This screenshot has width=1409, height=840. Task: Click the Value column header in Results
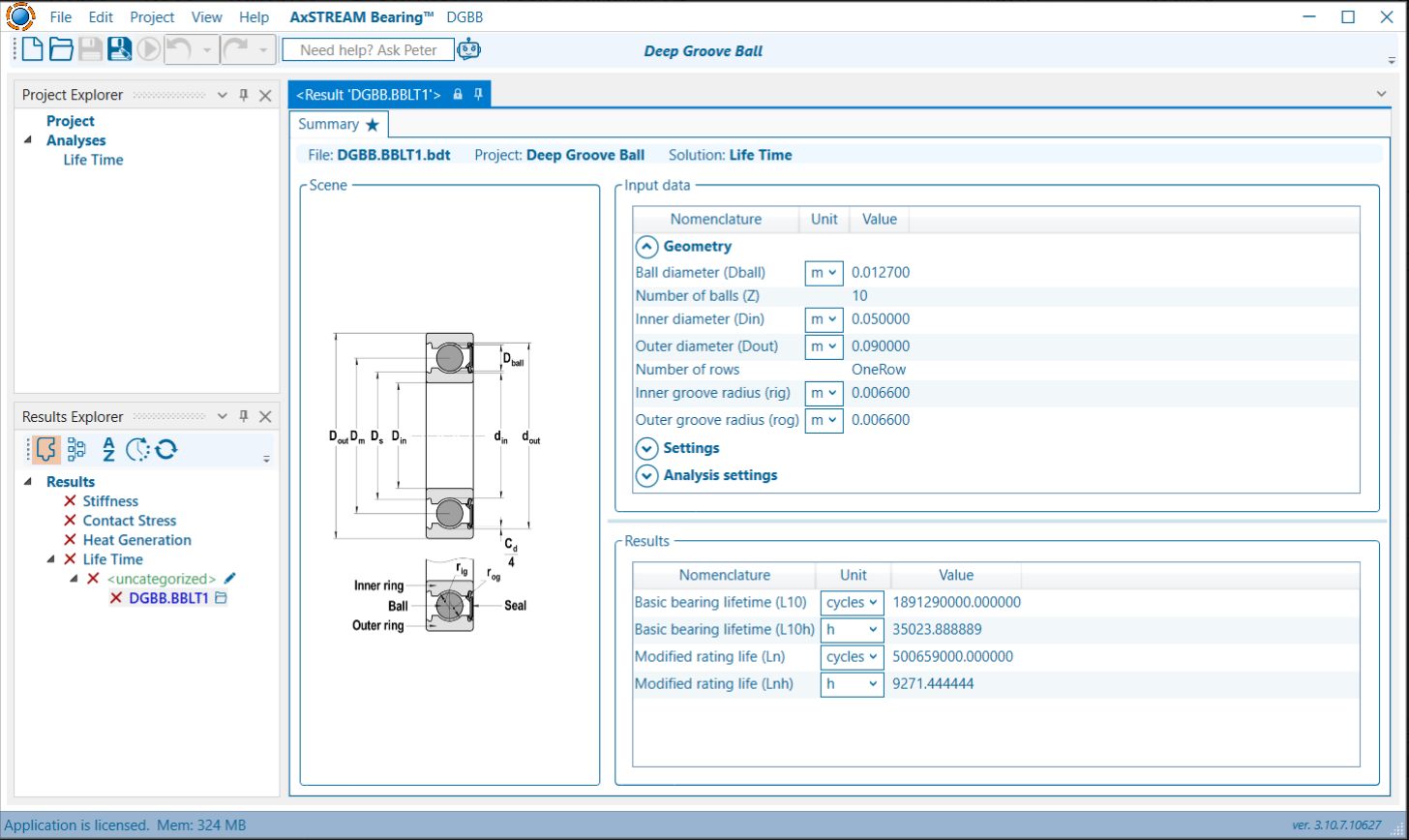pyautogui.click(x=956, y=575)
